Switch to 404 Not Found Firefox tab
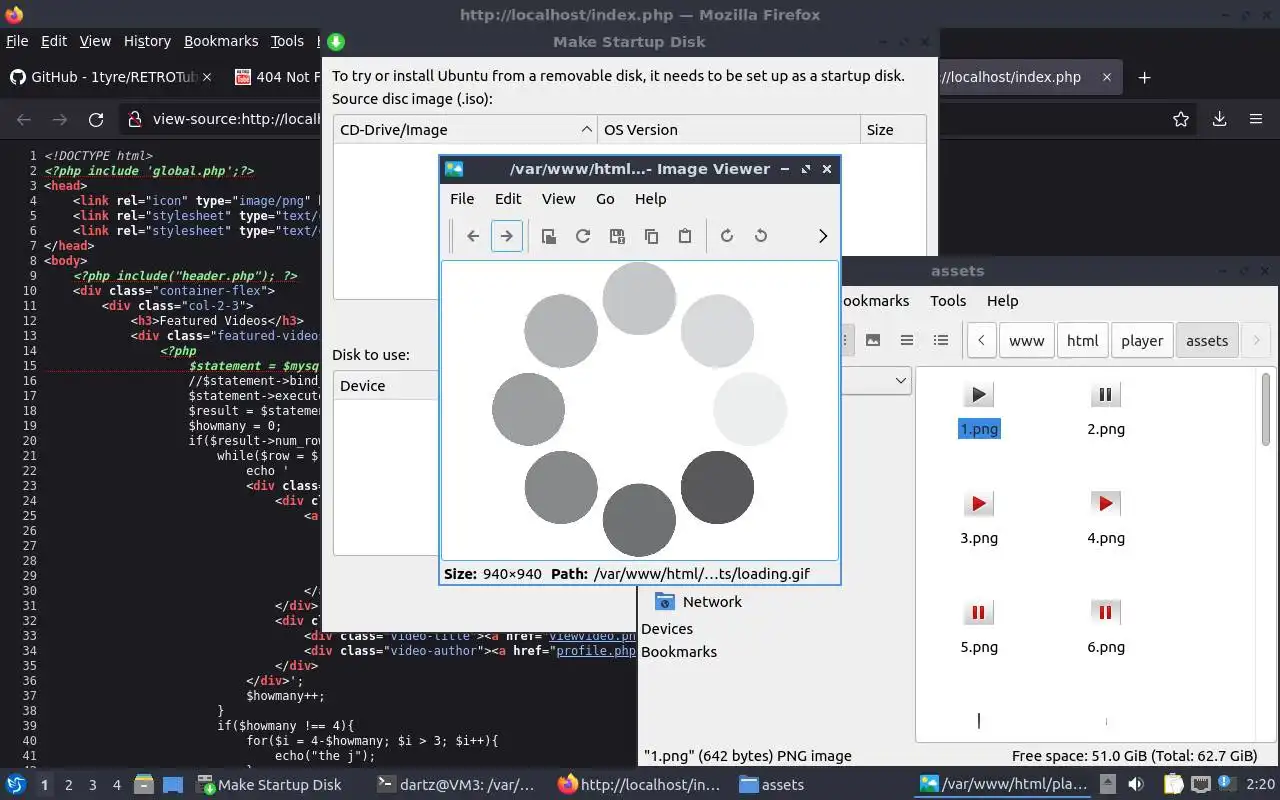1280x800 pixels. coord(277,77)
